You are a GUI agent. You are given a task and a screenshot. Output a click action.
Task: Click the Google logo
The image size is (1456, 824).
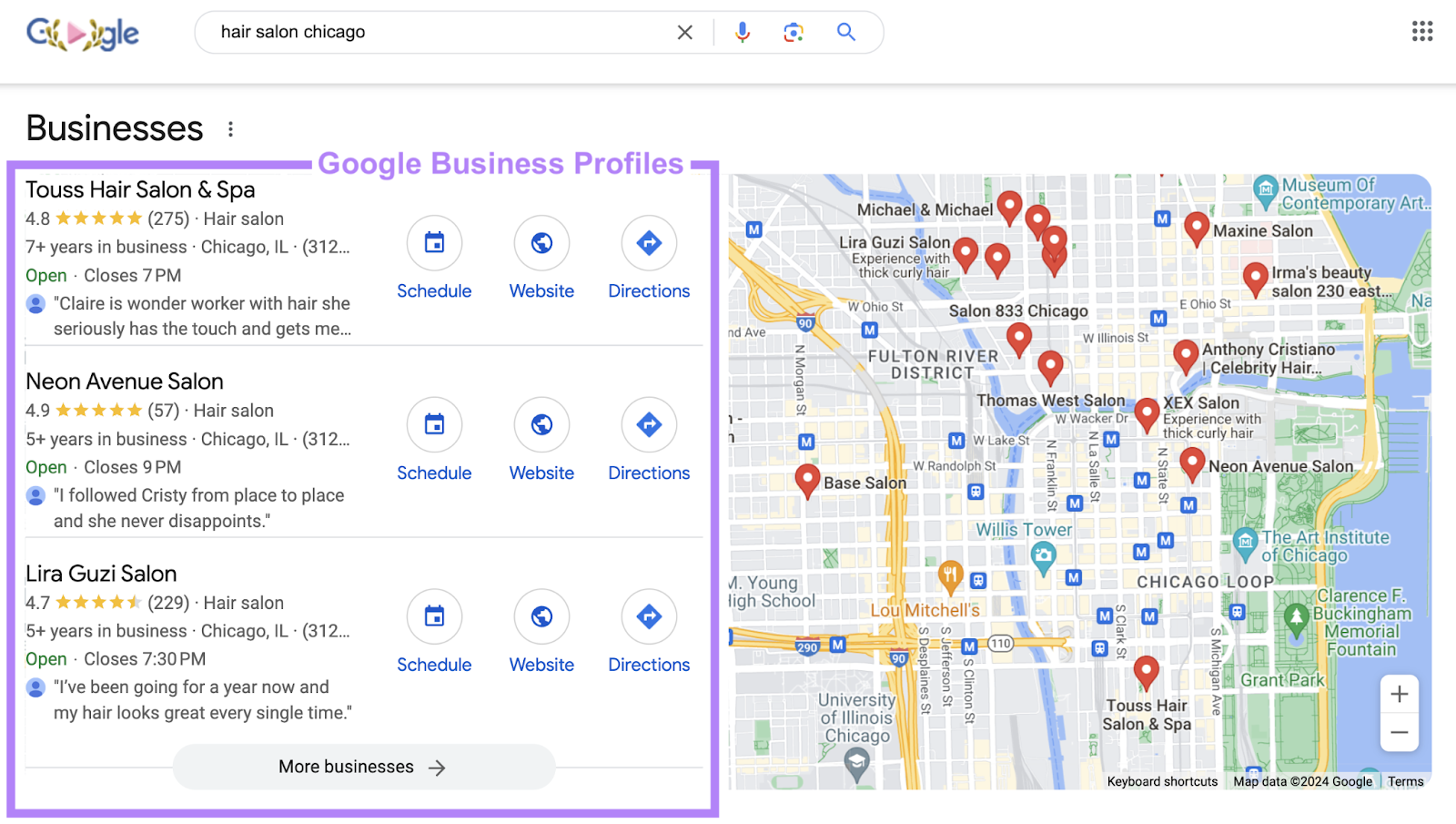(82, 34)
